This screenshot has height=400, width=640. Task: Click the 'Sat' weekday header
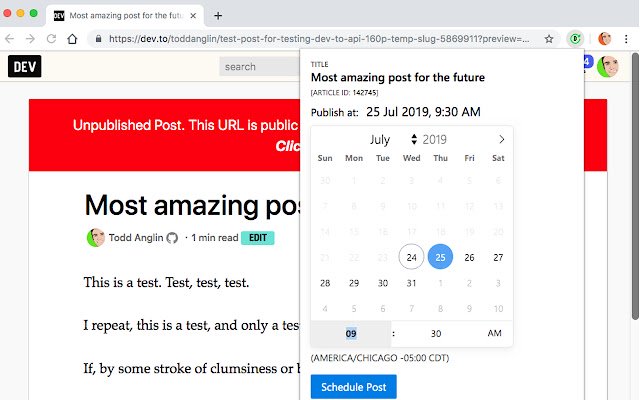click(498, 158)
